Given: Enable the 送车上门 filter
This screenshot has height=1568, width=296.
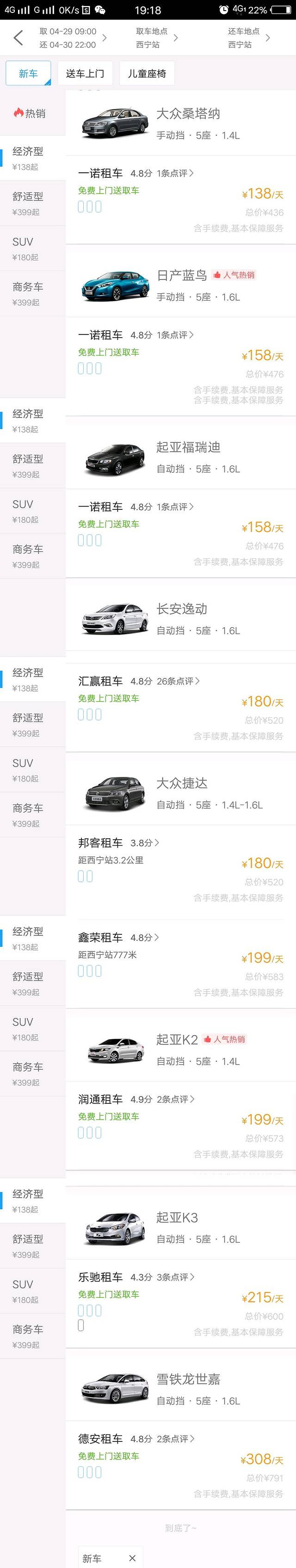Looking at the screenshot, I should point(85,73).
